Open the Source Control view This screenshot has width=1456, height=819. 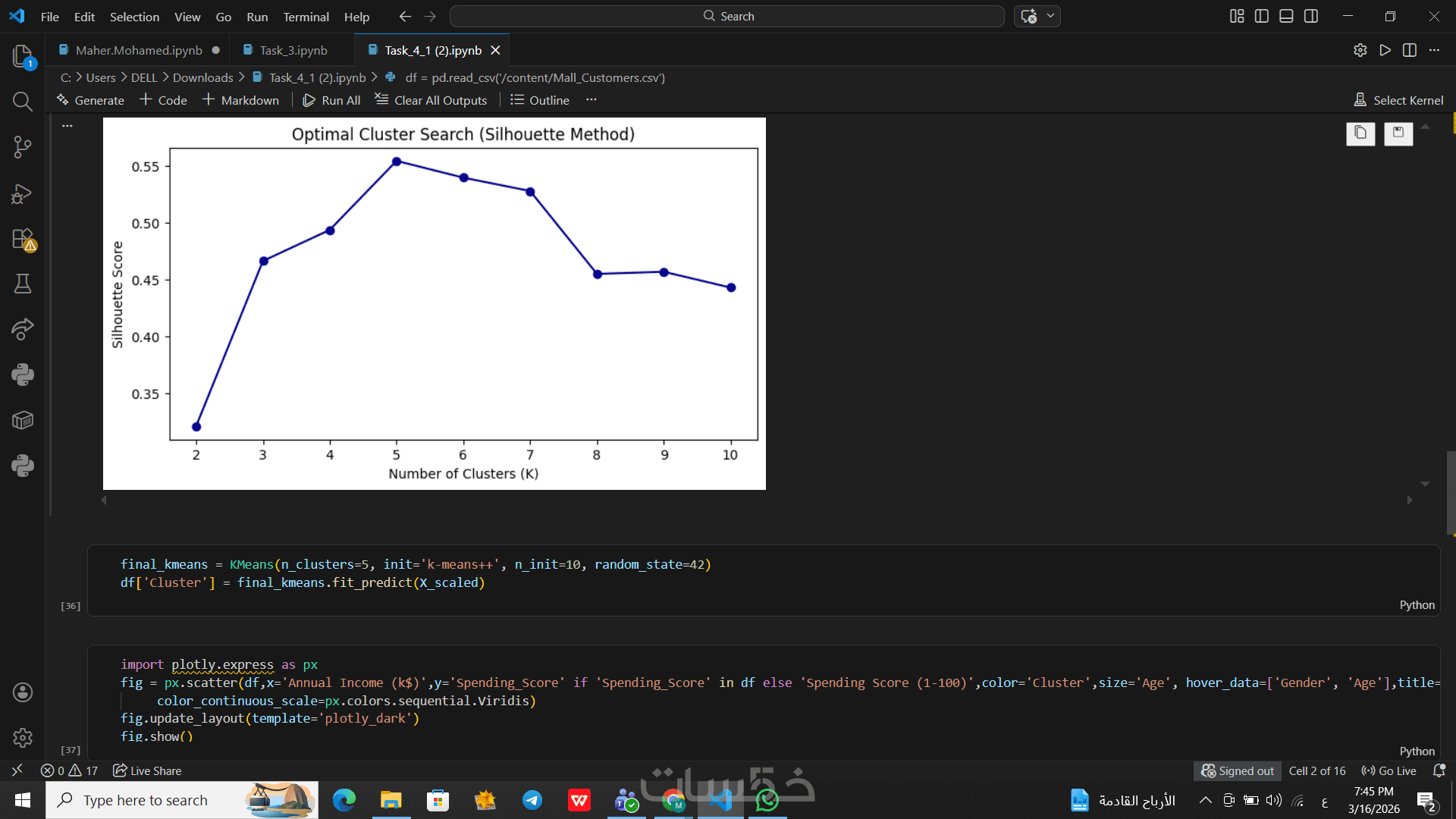click(23, 147)
